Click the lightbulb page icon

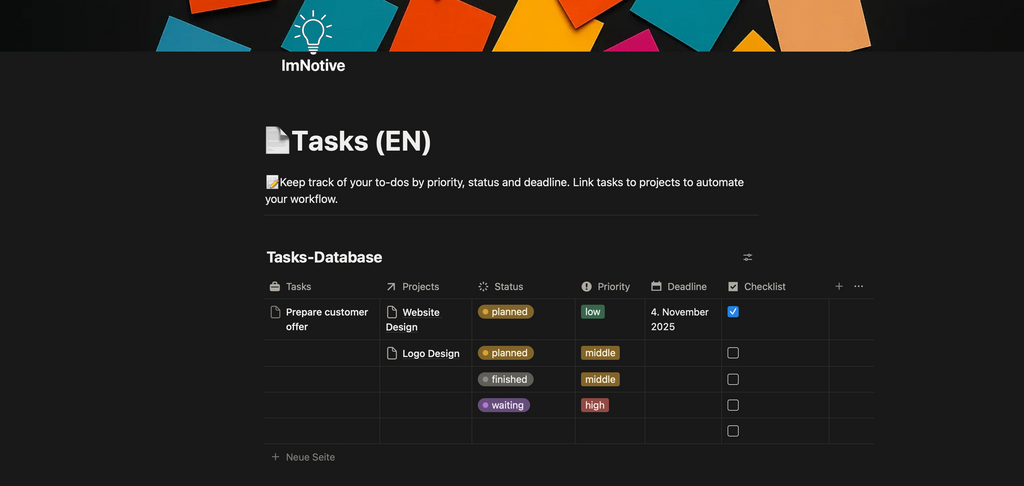[313, 32]
